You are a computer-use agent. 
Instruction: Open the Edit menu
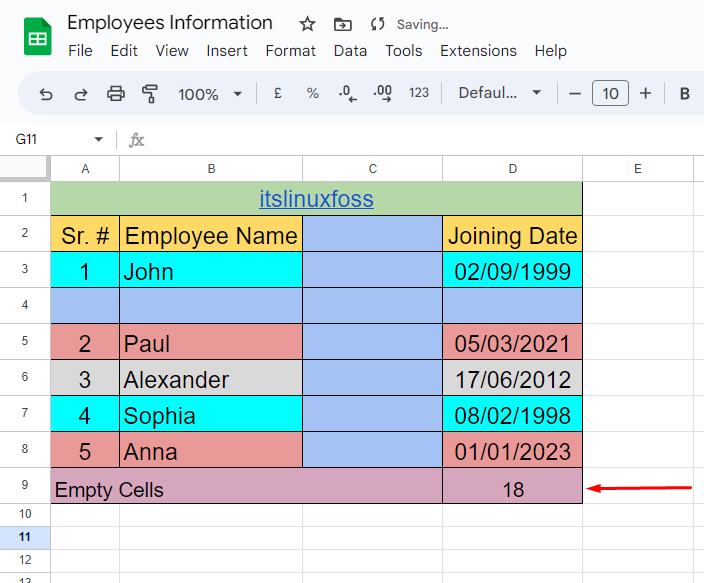click(124, 51)
